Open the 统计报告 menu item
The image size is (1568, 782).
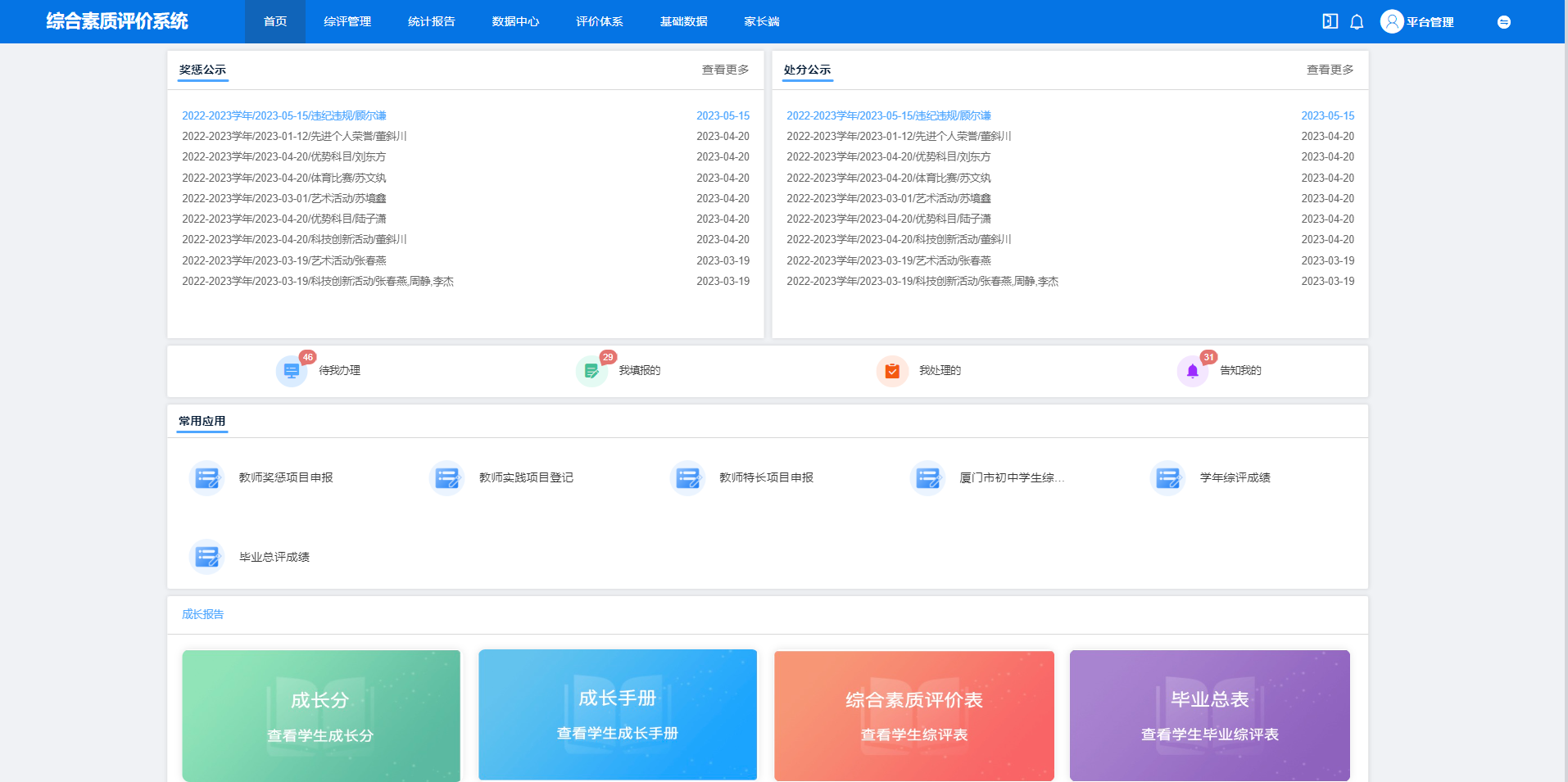point(431,21)
